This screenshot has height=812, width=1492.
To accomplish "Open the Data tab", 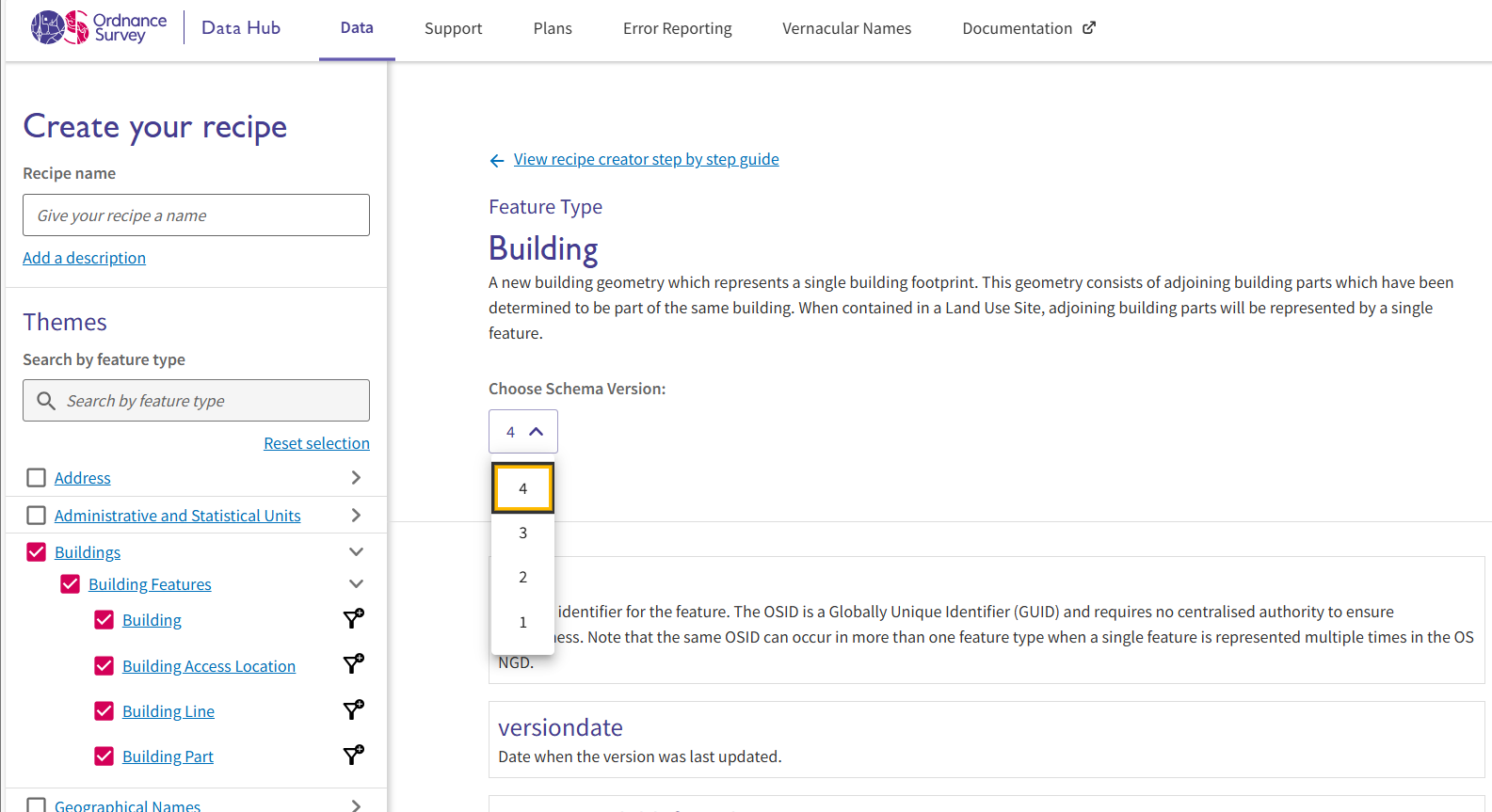I will tap(357, 28).
